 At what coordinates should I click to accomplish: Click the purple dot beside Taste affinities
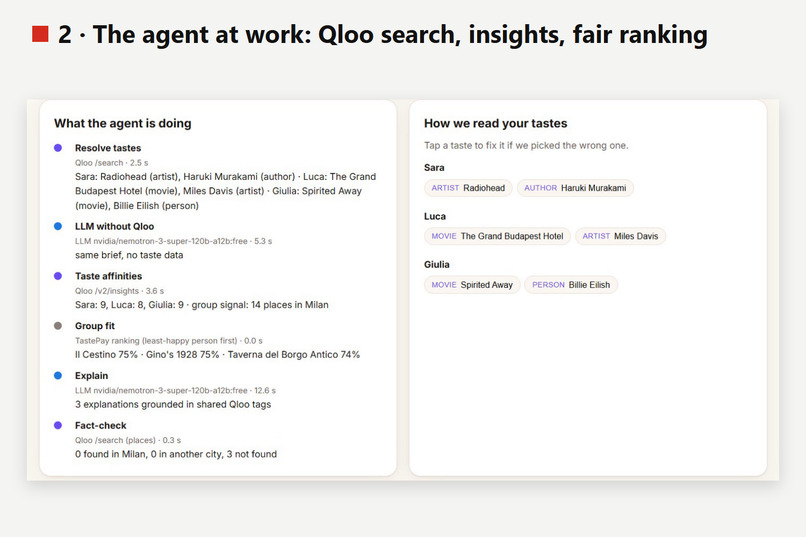coord(58,276)
